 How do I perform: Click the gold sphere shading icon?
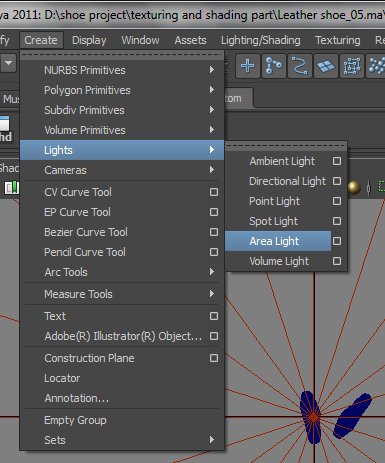[354, 187]
